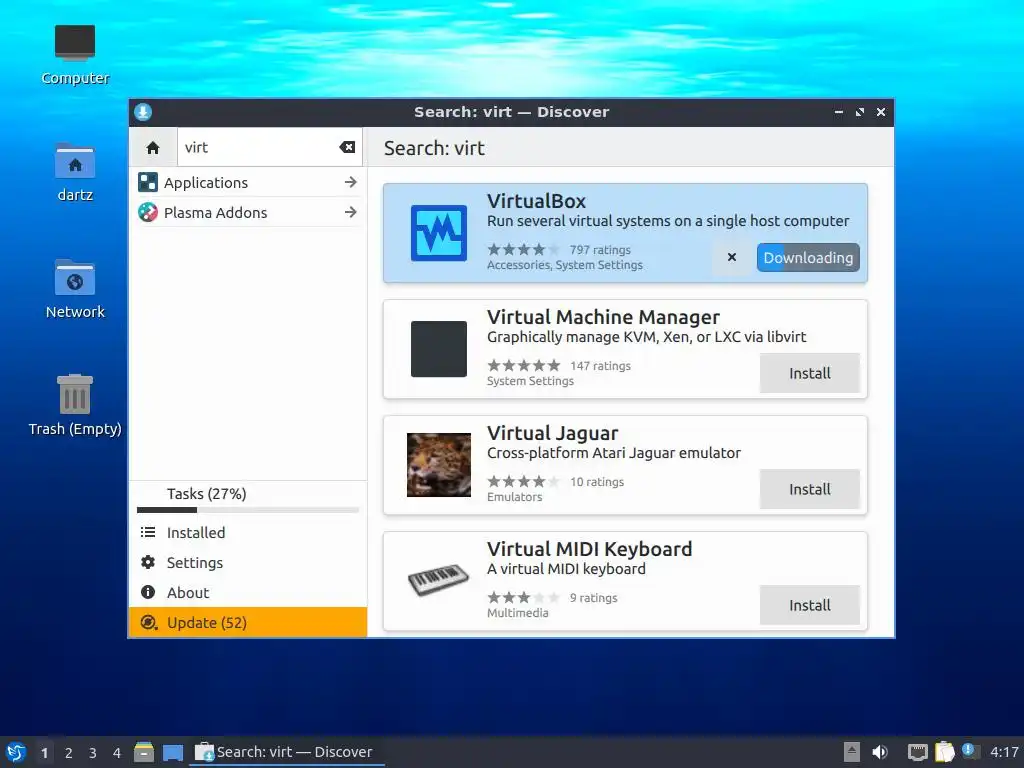
Task: Click the 'Emulators' category text
Action: [515, 497]
